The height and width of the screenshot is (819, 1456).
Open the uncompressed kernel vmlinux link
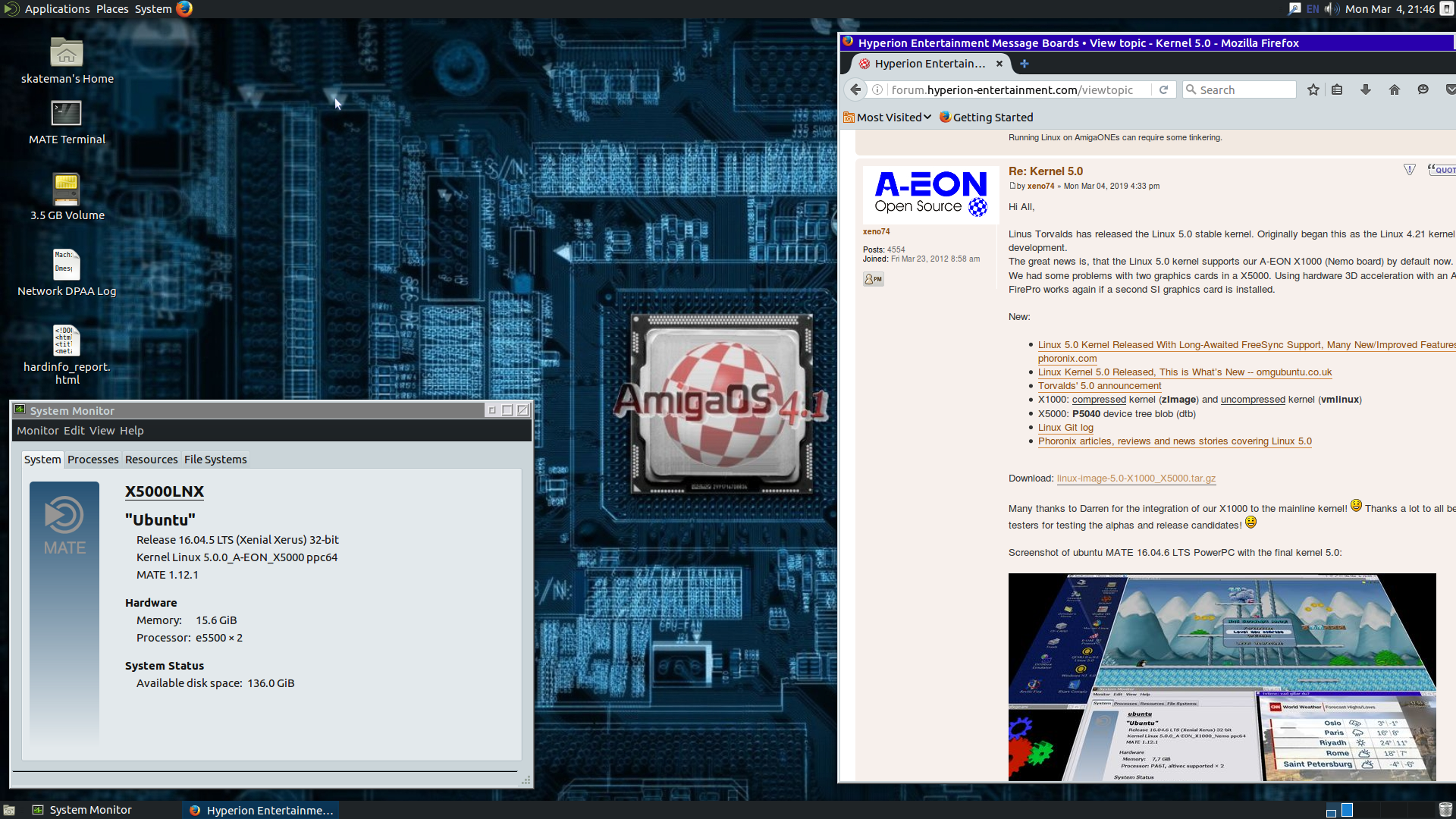tap(1253, 400)
